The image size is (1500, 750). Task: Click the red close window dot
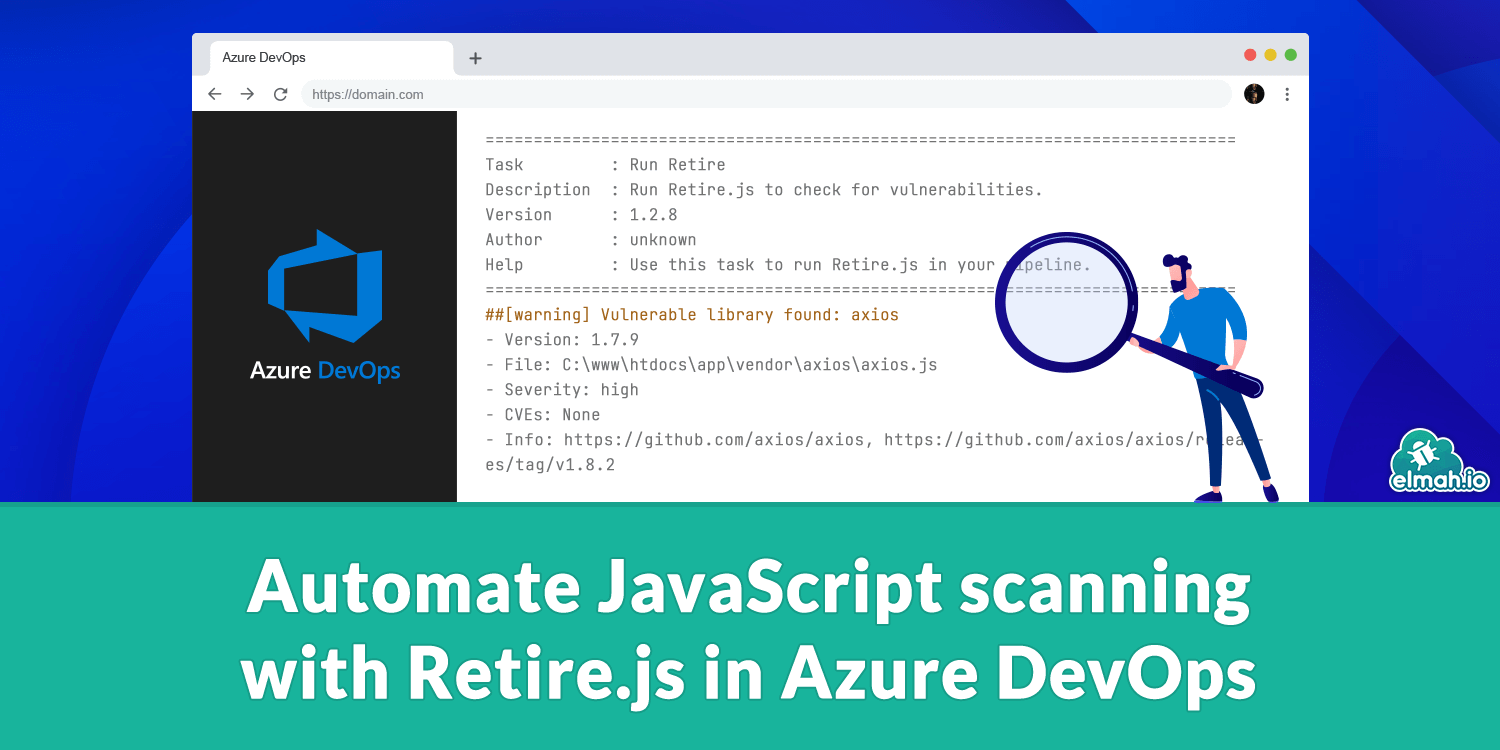tap(1248, 55)
